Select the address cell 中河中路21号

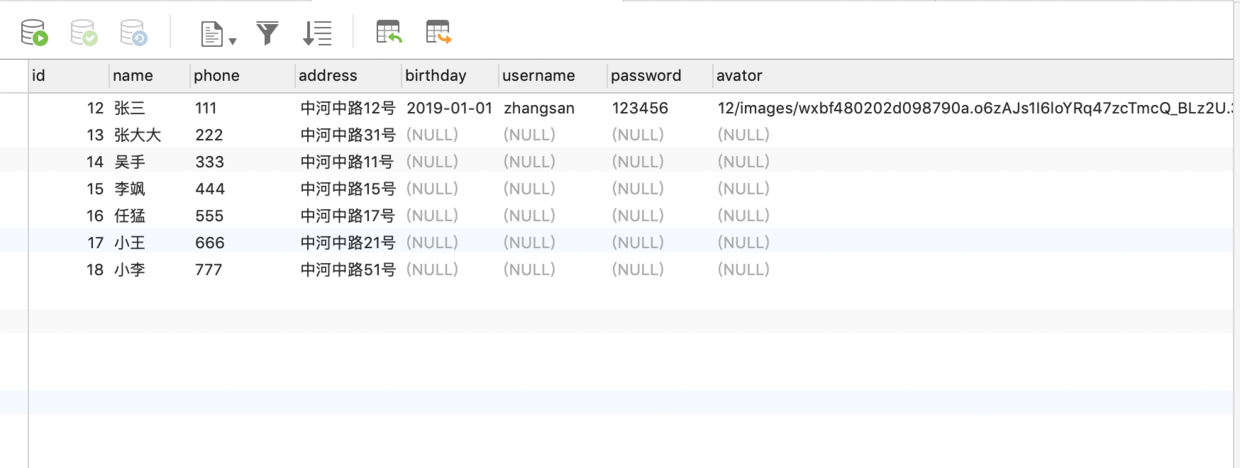click(348, 243)
